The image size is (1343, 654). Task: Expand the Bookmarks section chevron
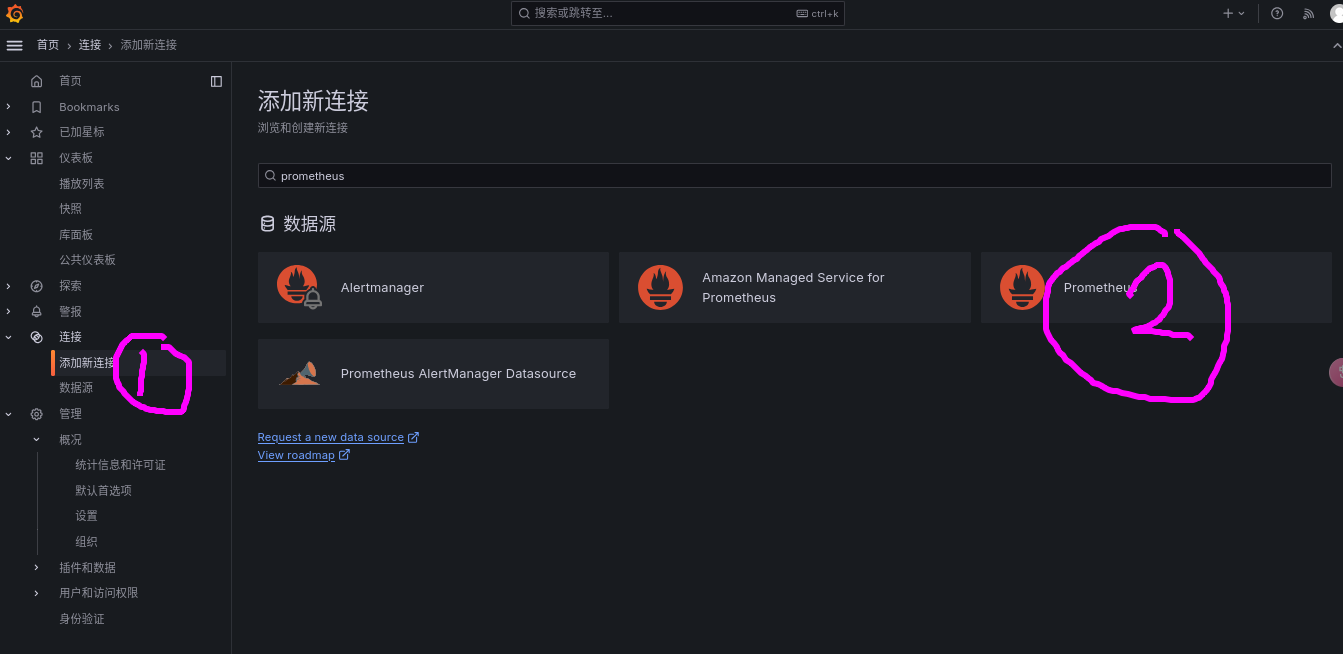8,107
